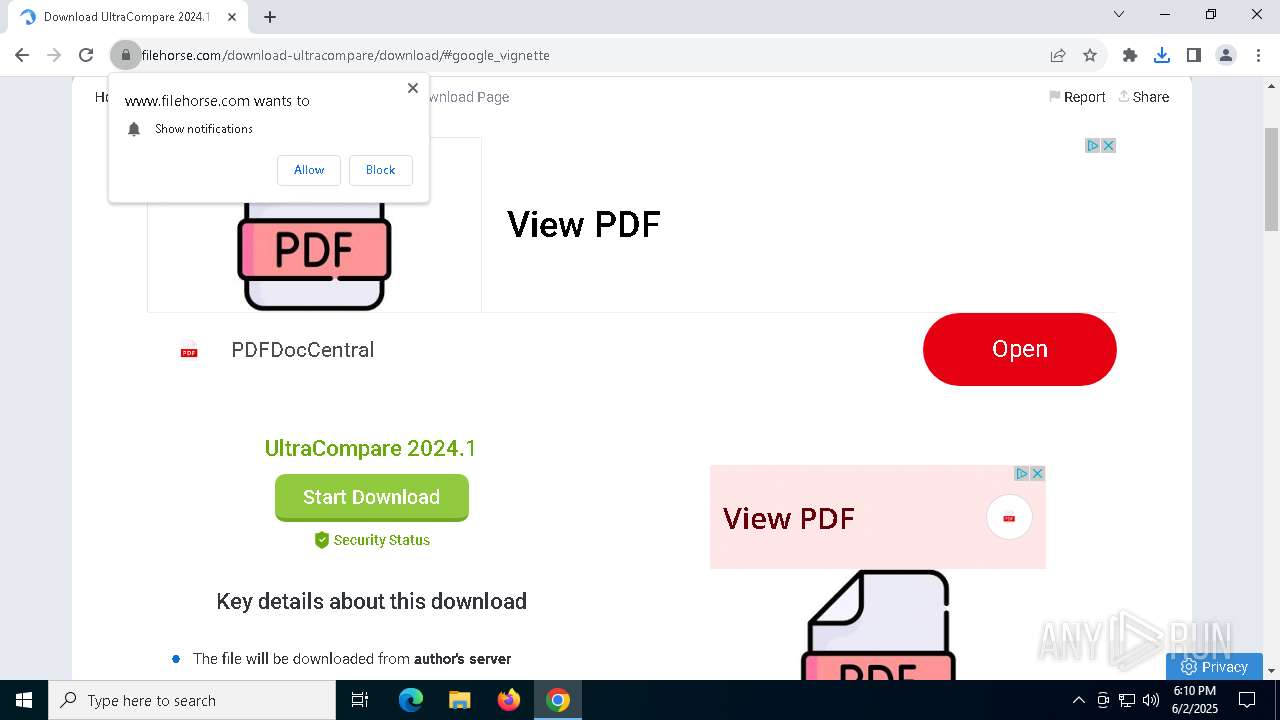This screenshot has height=720, width=1280.
Task: Launch Firefox from taskbar
Action: pos(509,700)
